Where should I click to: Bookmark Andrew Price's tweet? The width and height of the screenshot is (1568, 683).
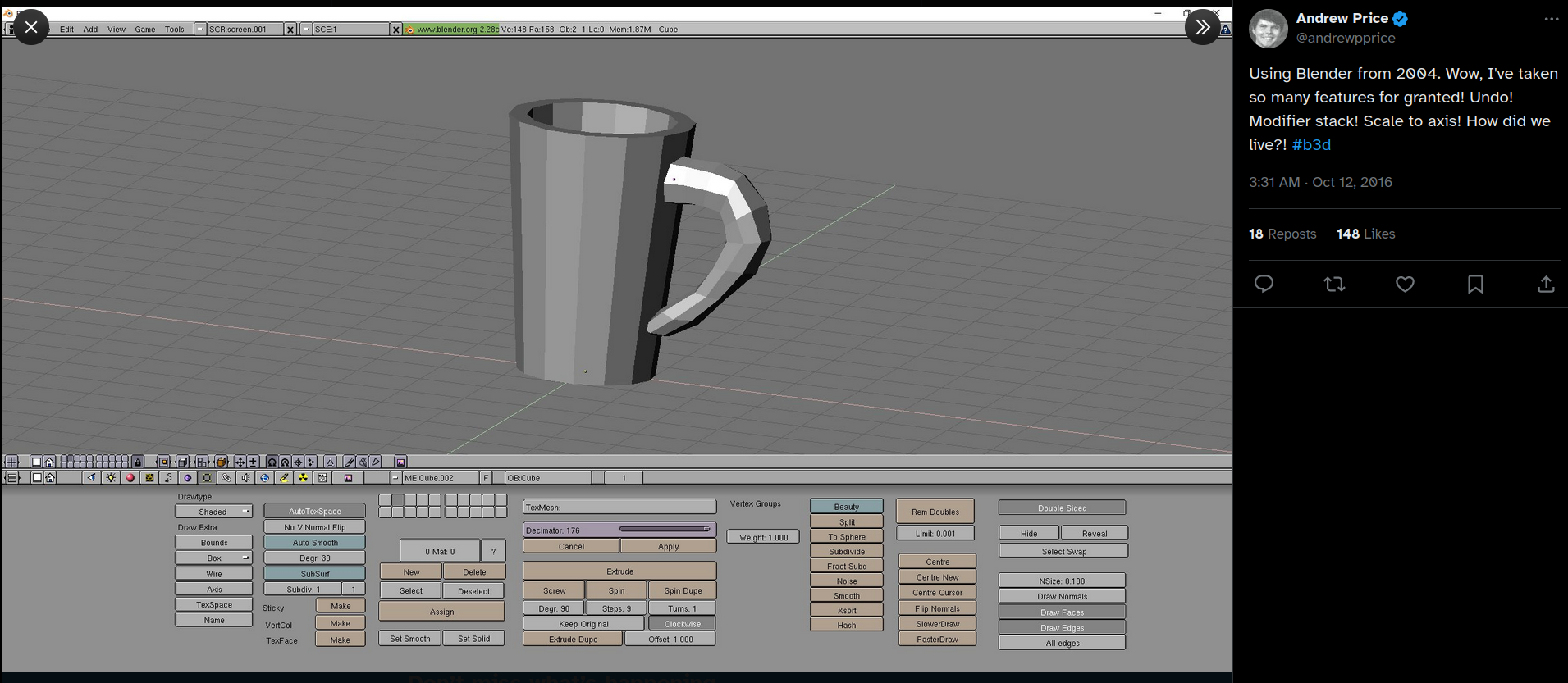(1474, 285)
